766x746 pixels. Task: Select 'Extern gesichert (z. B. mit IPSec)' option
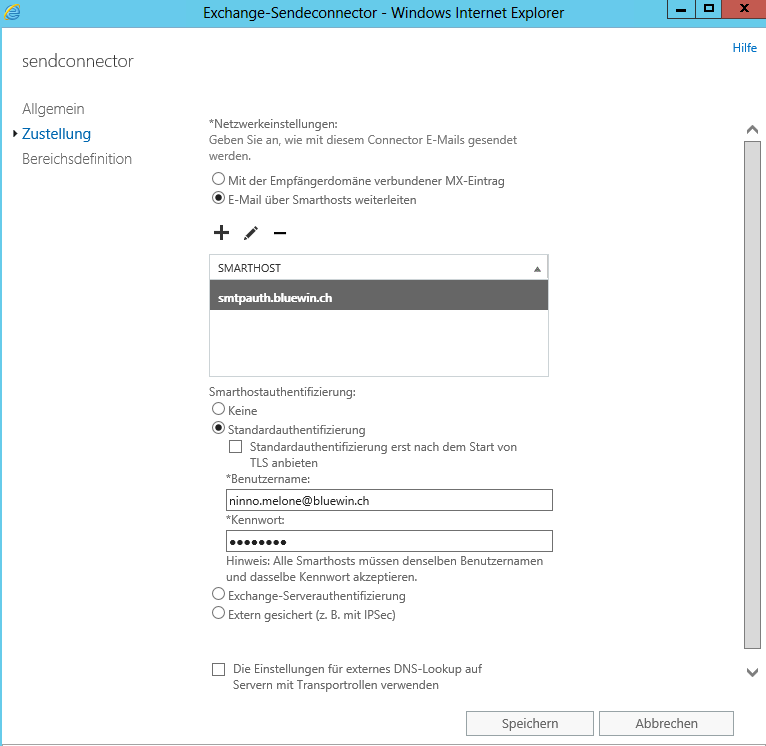click(x=218, y=613)
